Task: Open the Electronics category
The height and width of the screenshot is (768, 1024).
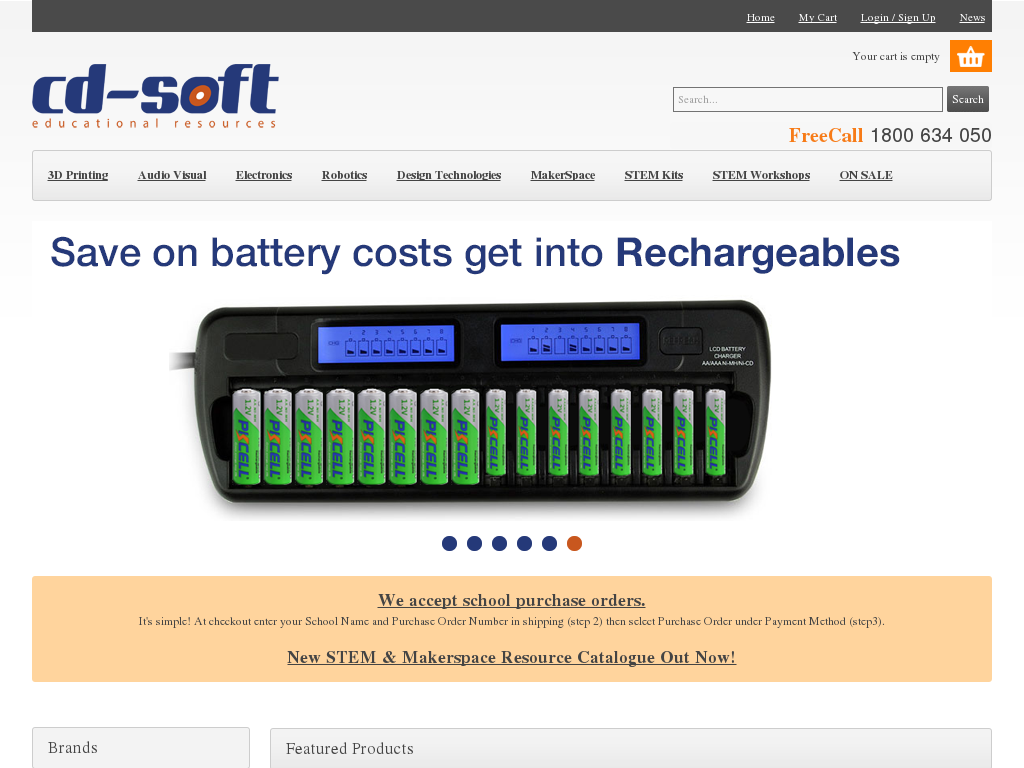Action: 264,175
